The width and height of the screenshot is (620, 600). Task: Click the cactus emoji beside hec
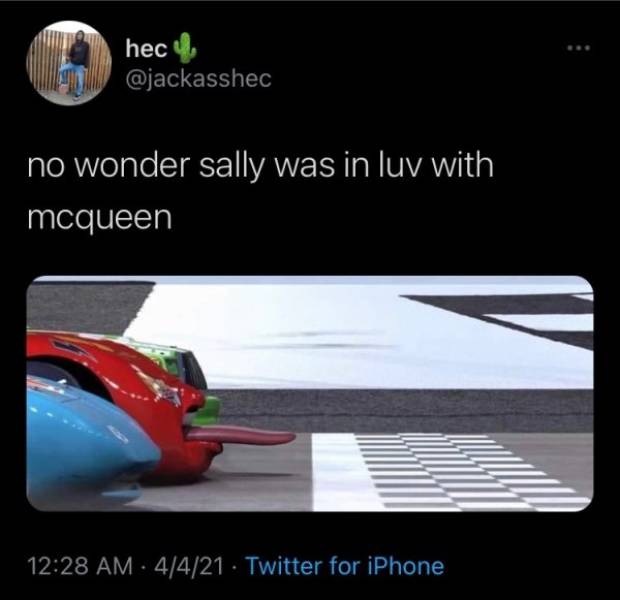(184, 48)
